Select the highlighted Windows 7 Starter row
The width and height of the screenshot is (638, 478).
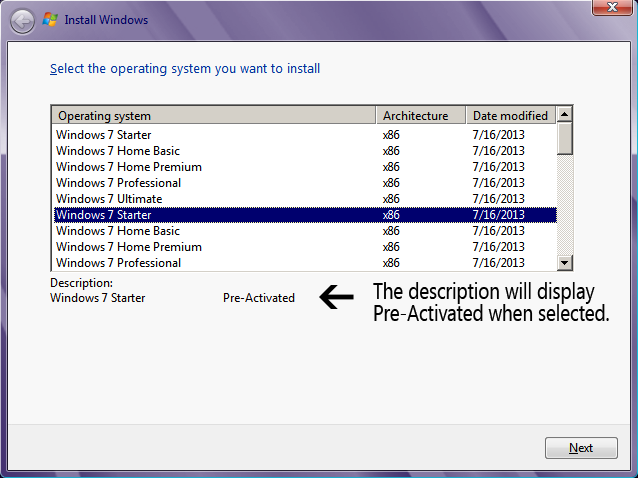tap(305, 215)
